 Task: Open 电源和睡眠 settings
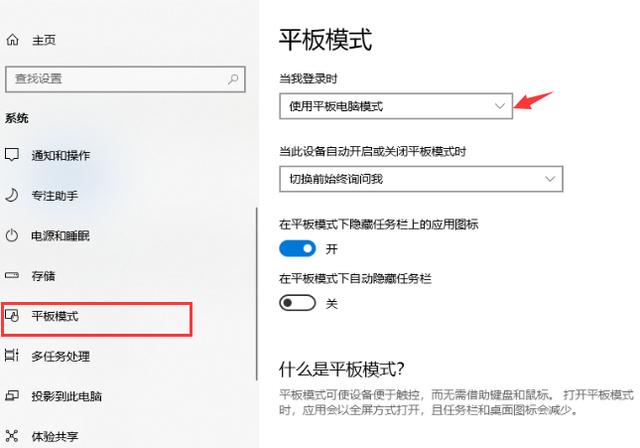tap(60, 236)
